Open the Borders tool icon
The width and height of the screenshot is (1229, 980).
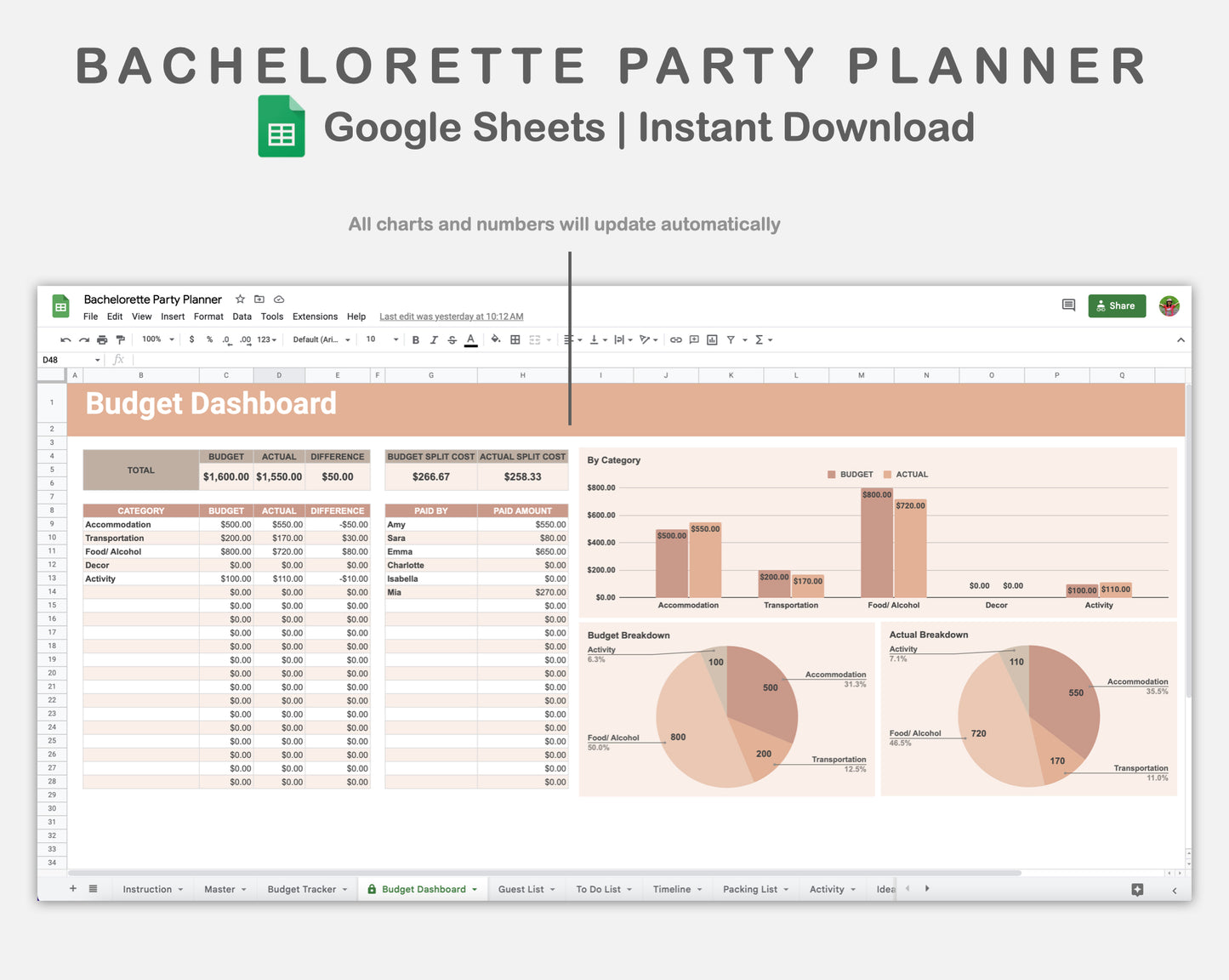pyautogui.click(x=515, y=339)
